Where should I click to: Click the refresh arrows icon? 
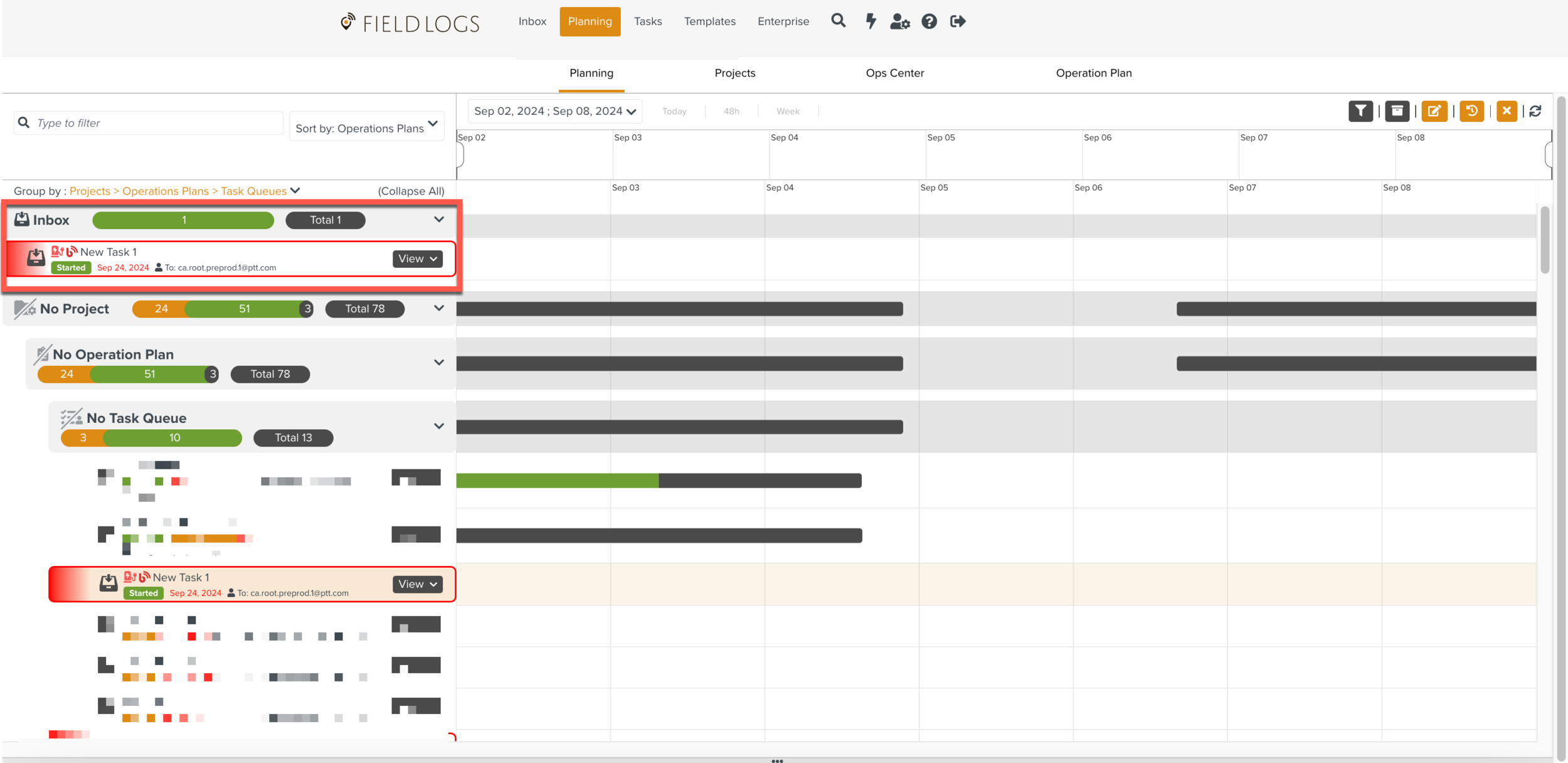pos(1535,111)
